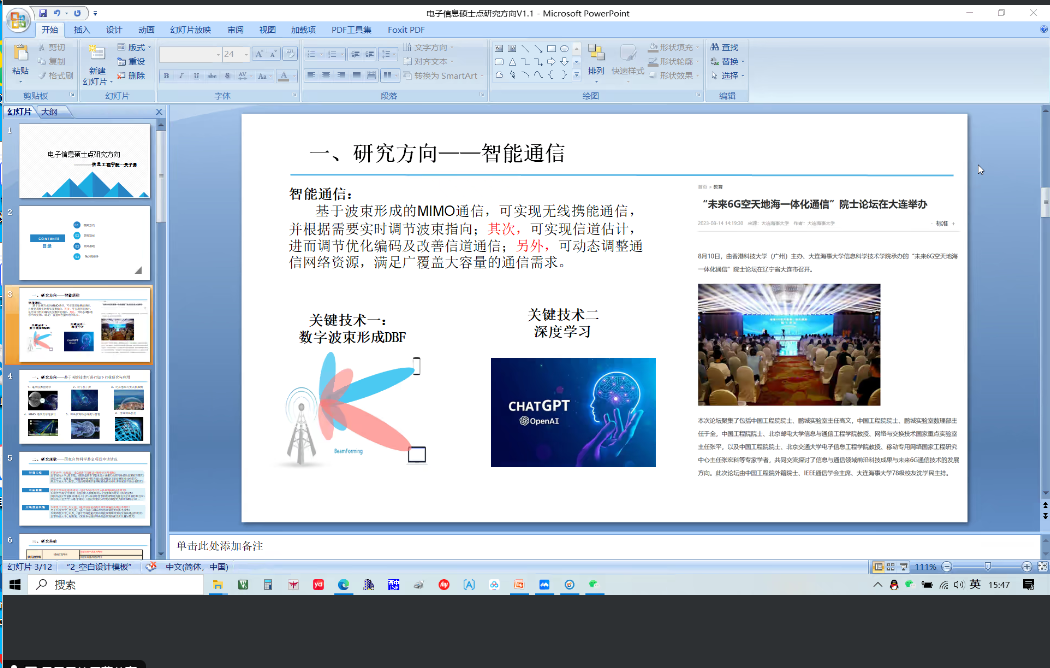The height and width of the screenshot is (668, 1050).
Task: Click the undo arrow icon
Action: point(59,13)
